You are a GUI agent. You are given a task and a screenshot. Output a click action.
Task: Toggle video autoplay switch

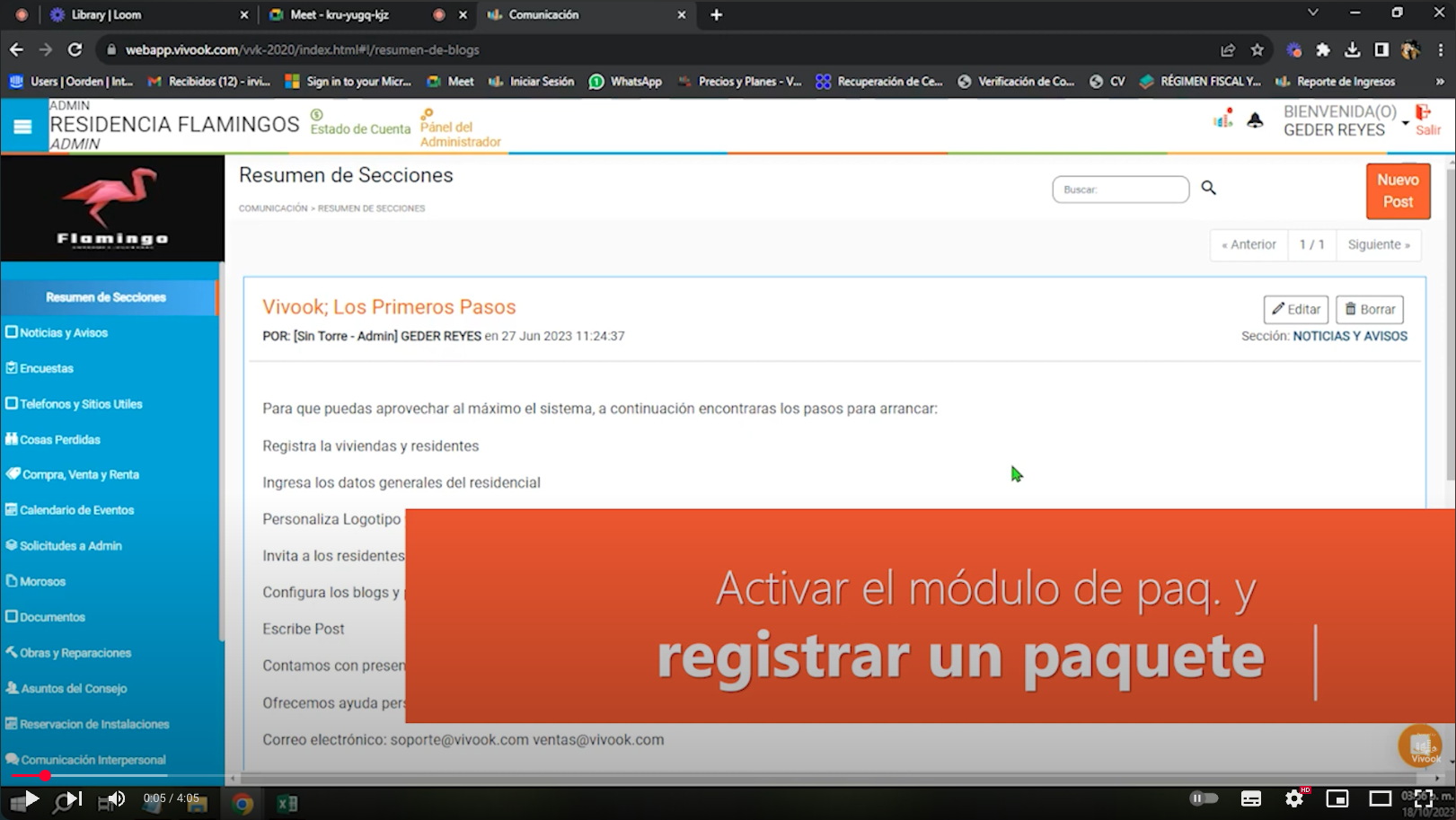pyautogui.click(x=1204, y=798)
